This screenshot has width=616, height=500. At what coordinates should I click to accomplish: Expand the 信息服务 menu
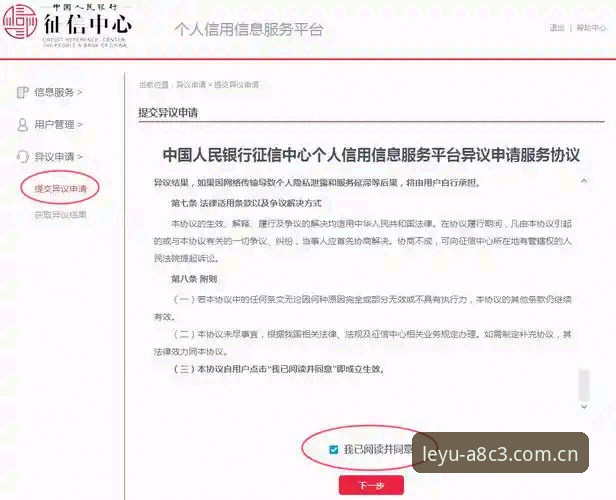click(58, 93)
